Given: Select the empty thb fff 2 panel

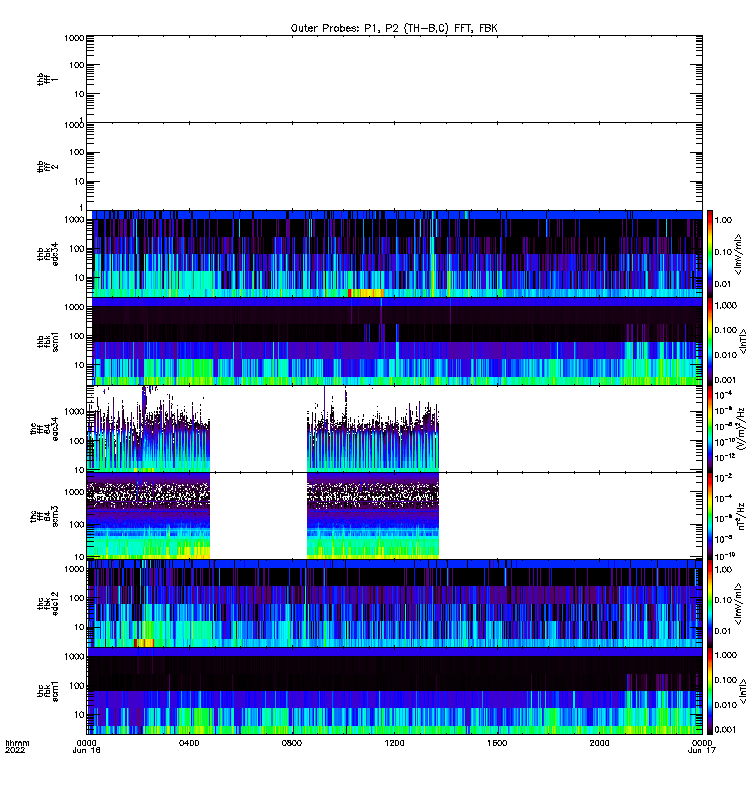Looking at the screenshot, I should point(394,166).
